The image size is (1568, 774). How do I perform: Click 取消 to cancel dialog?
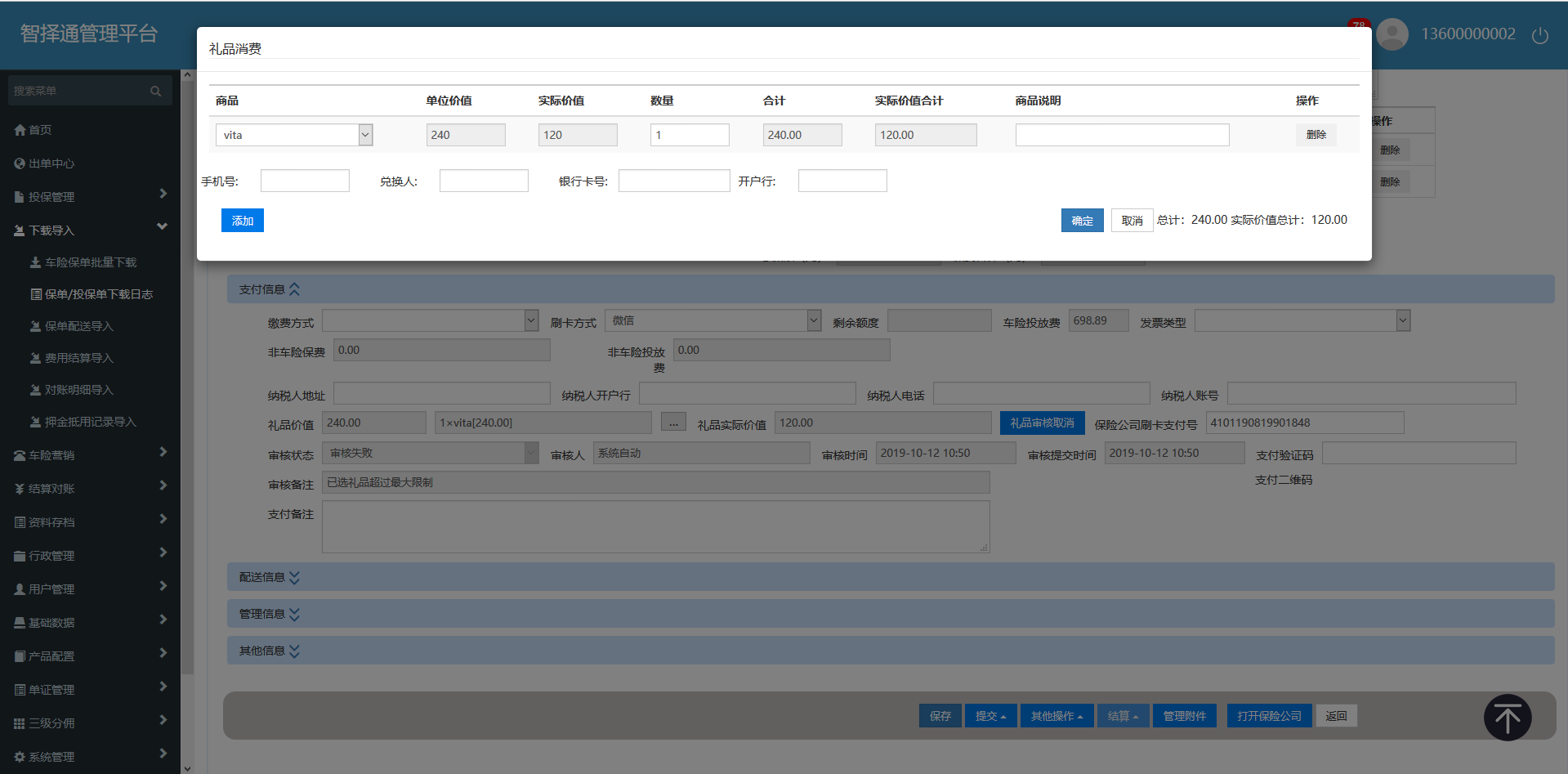pyautogui.click(x=1132, y=221)
